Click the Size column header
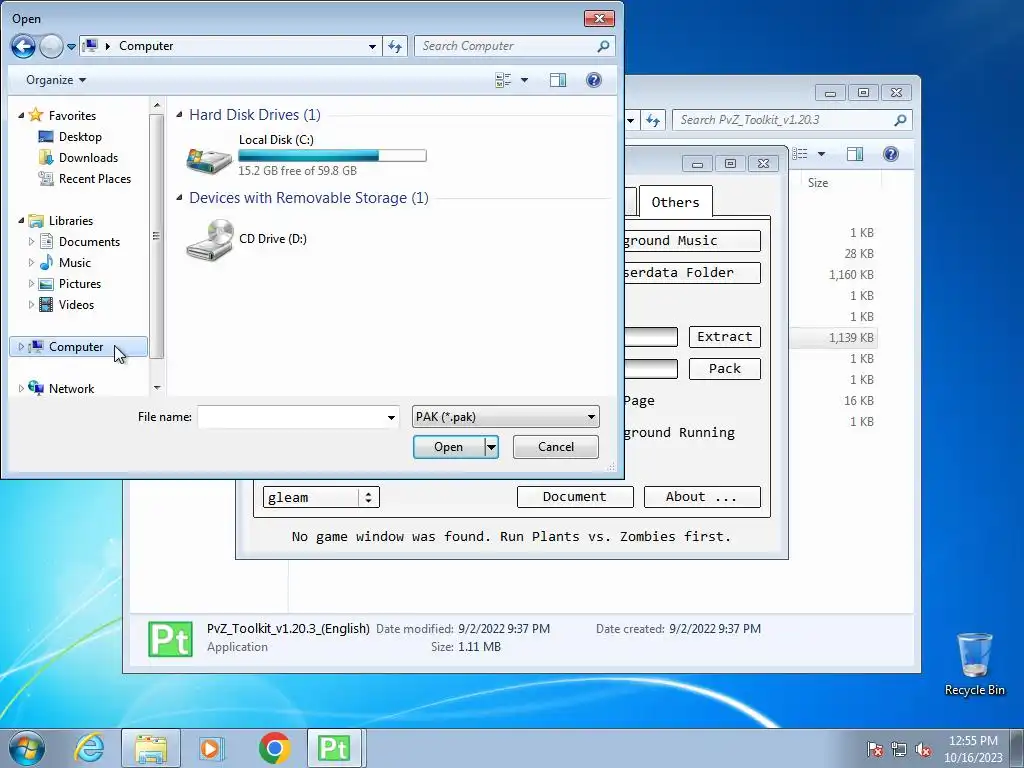Screen dimensions: 1024x768 pyautogui.click(x=818, y=183)
